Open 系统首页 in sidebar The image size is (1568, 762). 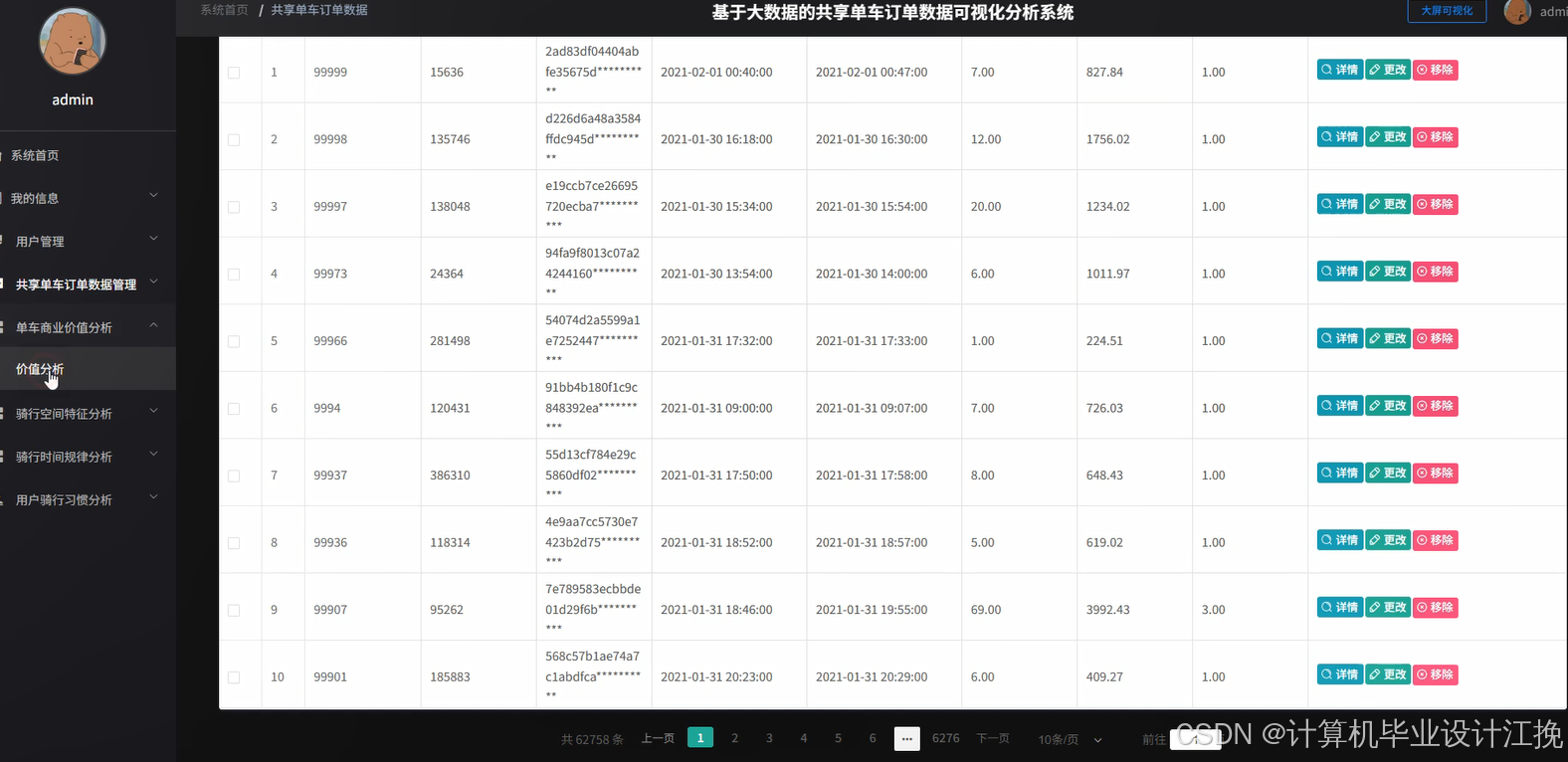(35, 156)
